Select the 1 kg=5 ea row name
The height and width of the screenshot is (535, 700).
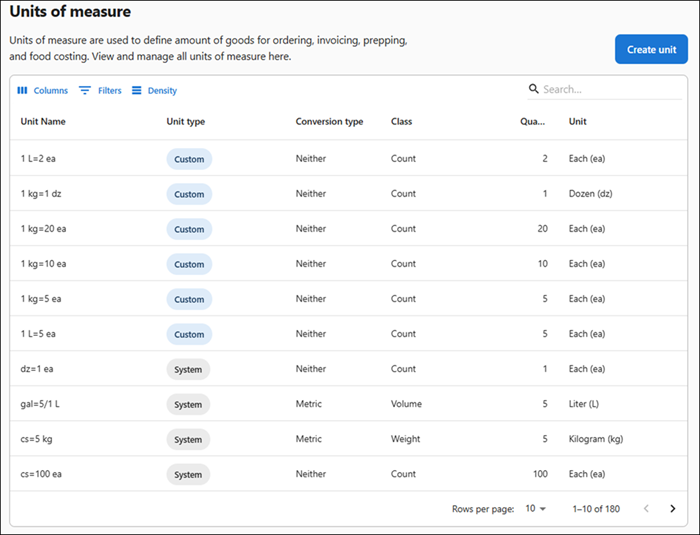coord(41,299)
